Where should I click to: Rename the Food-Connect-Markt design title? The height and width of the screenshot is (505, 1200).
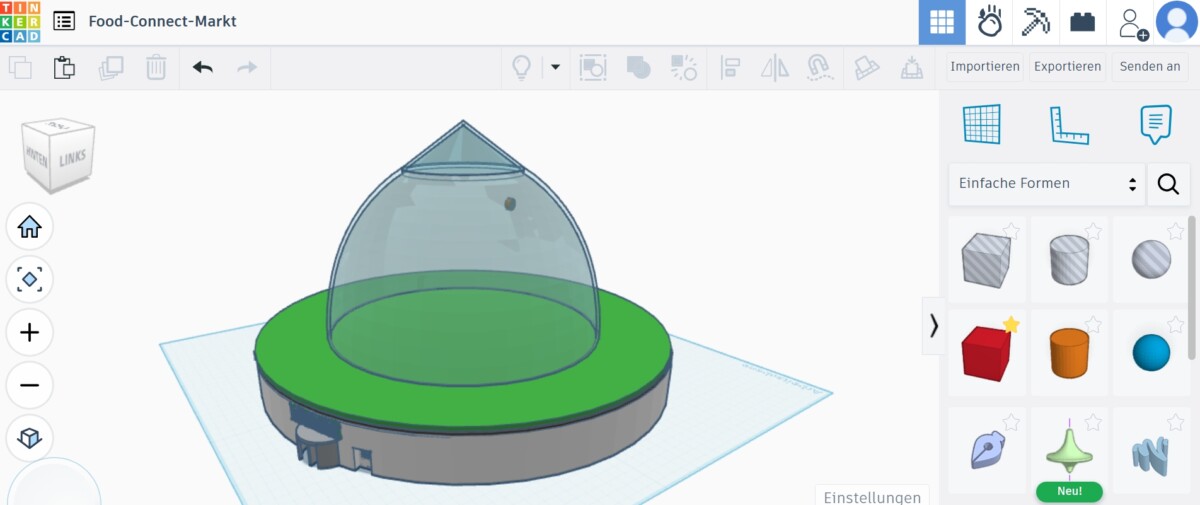162,21
